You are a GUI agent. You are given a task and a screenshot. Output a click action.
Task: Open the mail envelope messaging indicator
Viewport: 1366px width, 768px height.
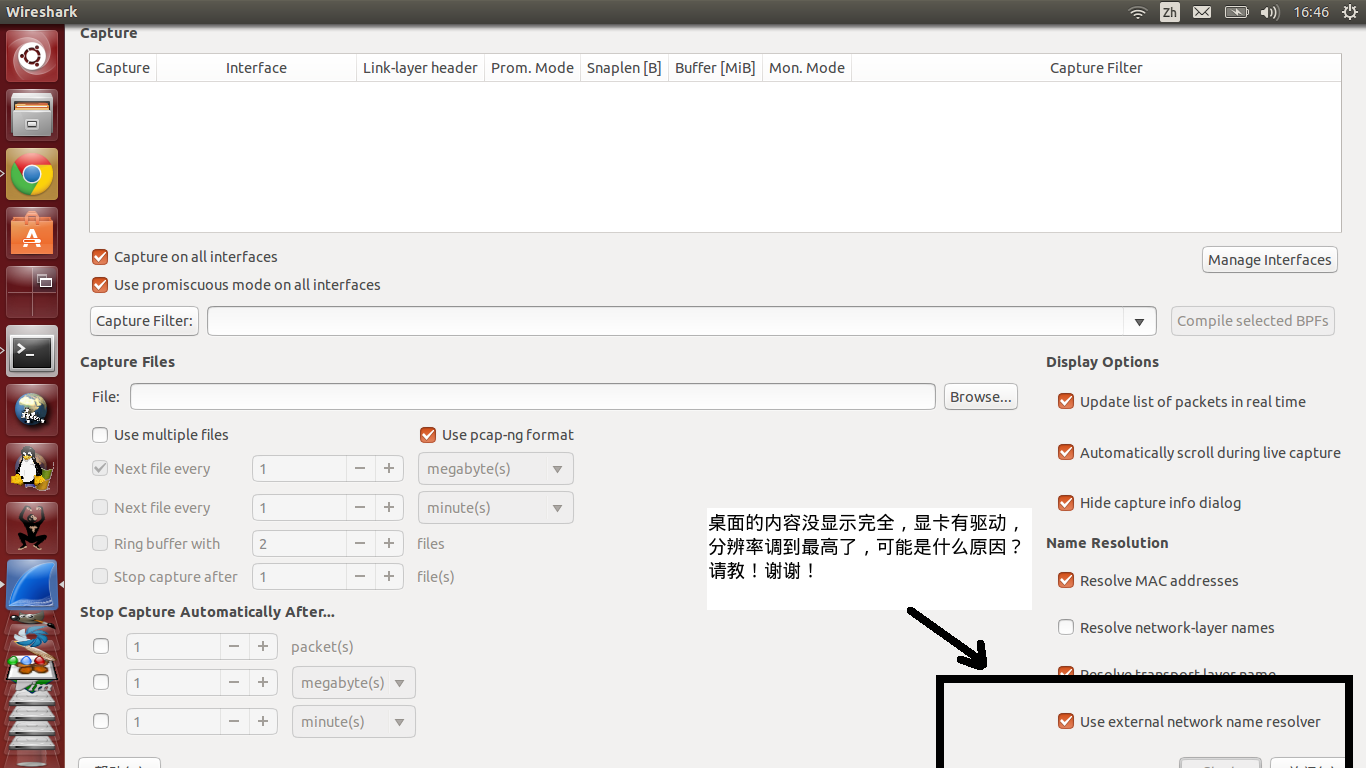(1202, 12)
